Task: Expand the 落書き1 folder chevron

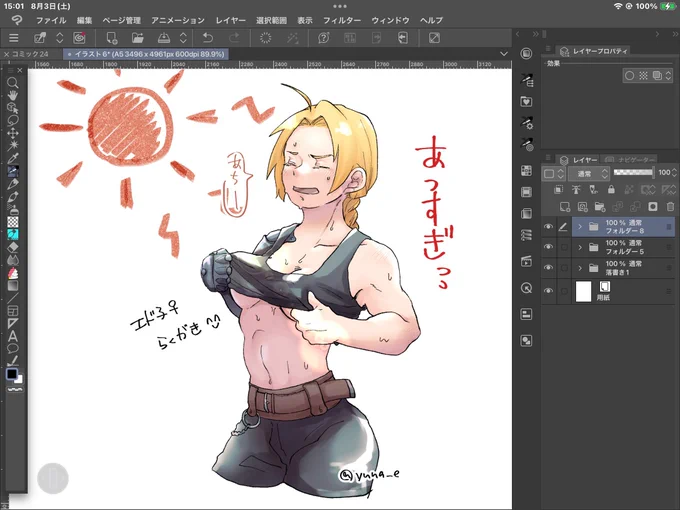Action: click(x=580, y=268)
